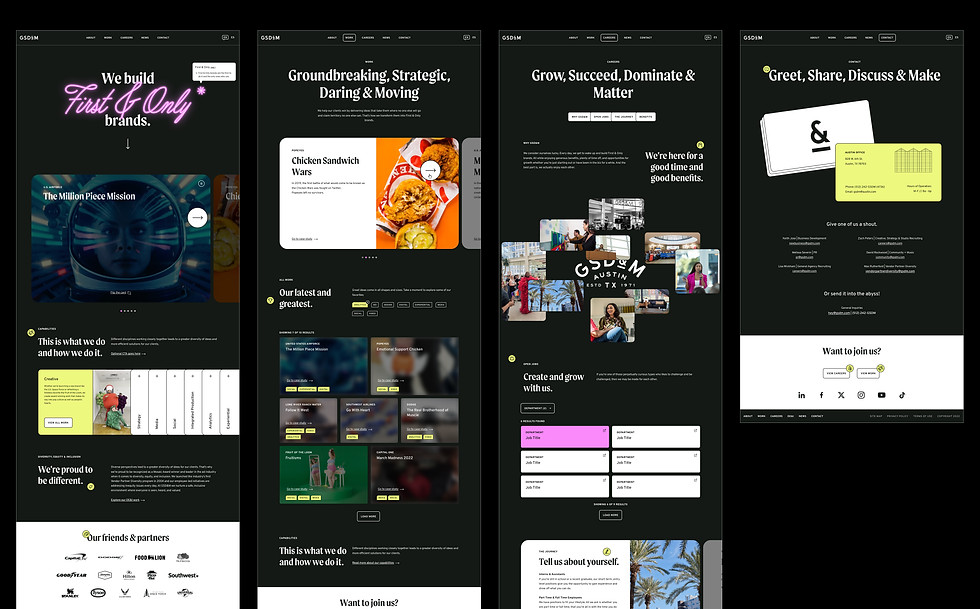Click round arrow on Million Piece Mission card

[x=198, y=218]
